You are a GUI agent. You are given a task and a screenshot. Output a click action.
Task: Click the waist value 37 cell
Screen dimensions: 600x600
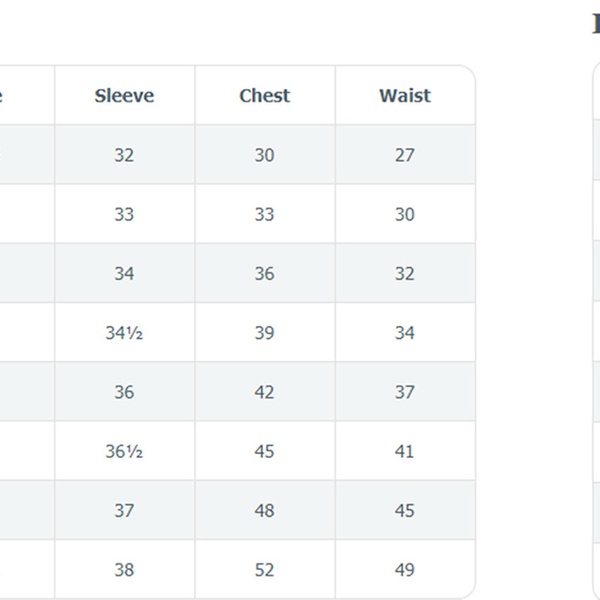point(404,392)
